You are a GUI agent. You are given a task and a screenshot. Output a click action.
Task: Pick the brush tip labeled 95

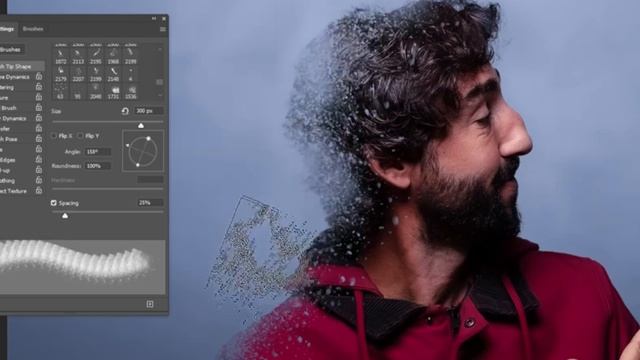78,91
